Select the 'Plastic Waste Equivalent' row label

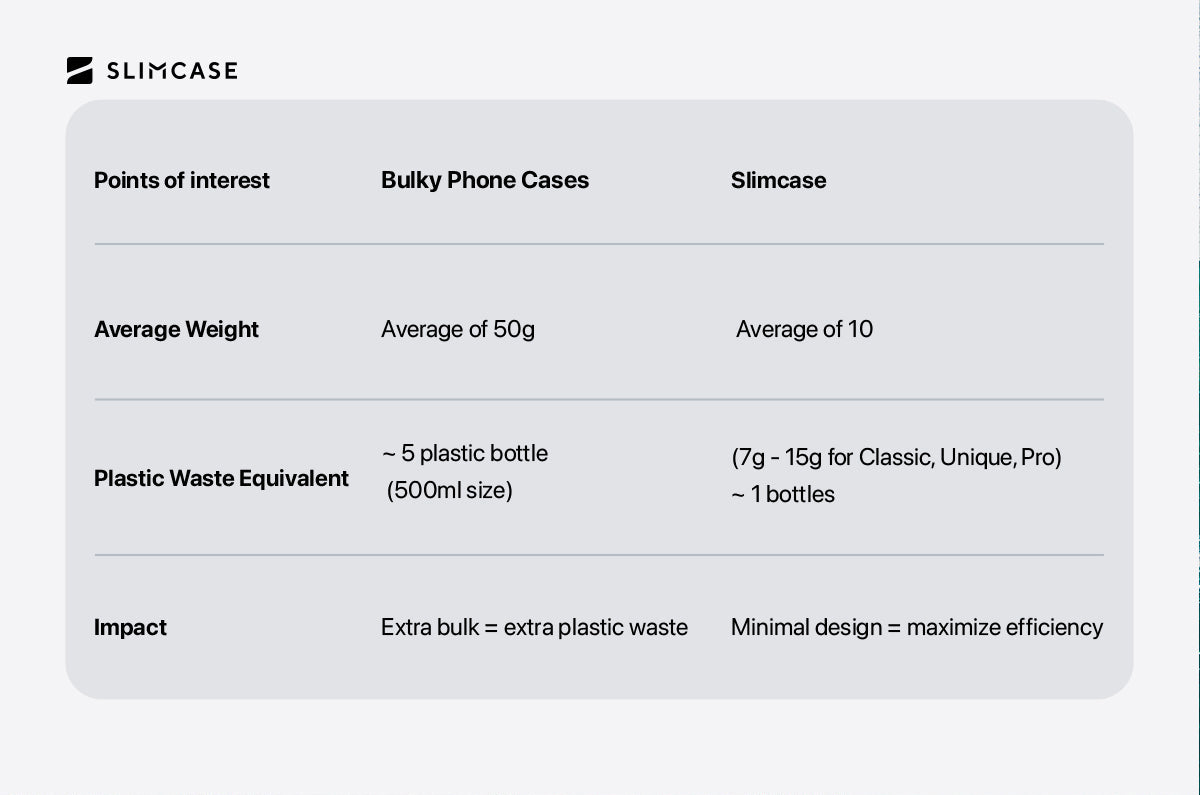tap(221, 479)
